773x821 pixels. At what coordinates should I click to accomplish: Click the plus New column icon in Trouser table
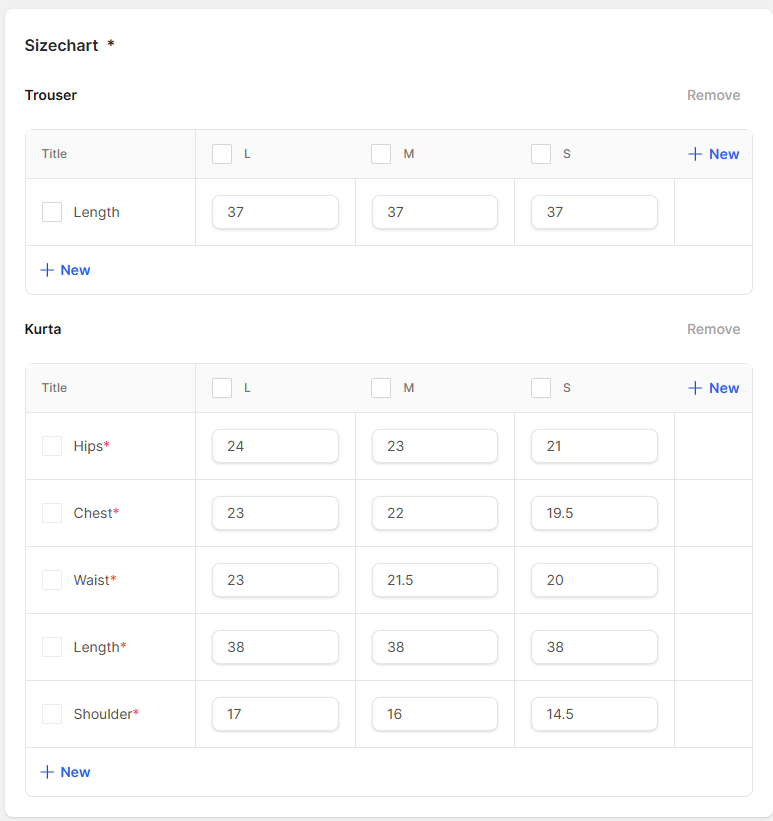[x=696, y=154]
